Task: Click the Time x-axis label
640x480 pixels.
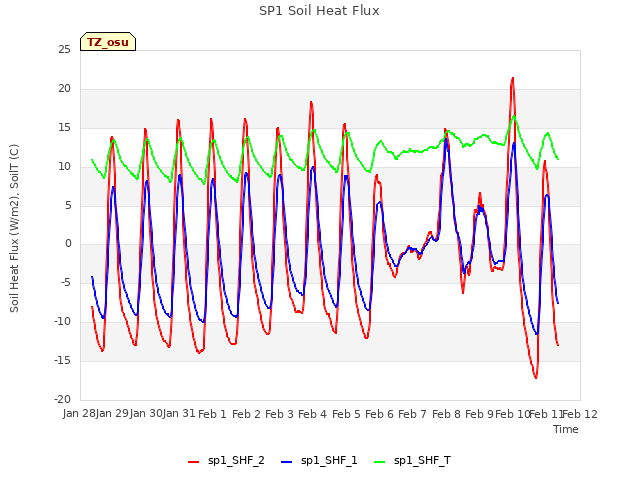Action: 566,429
